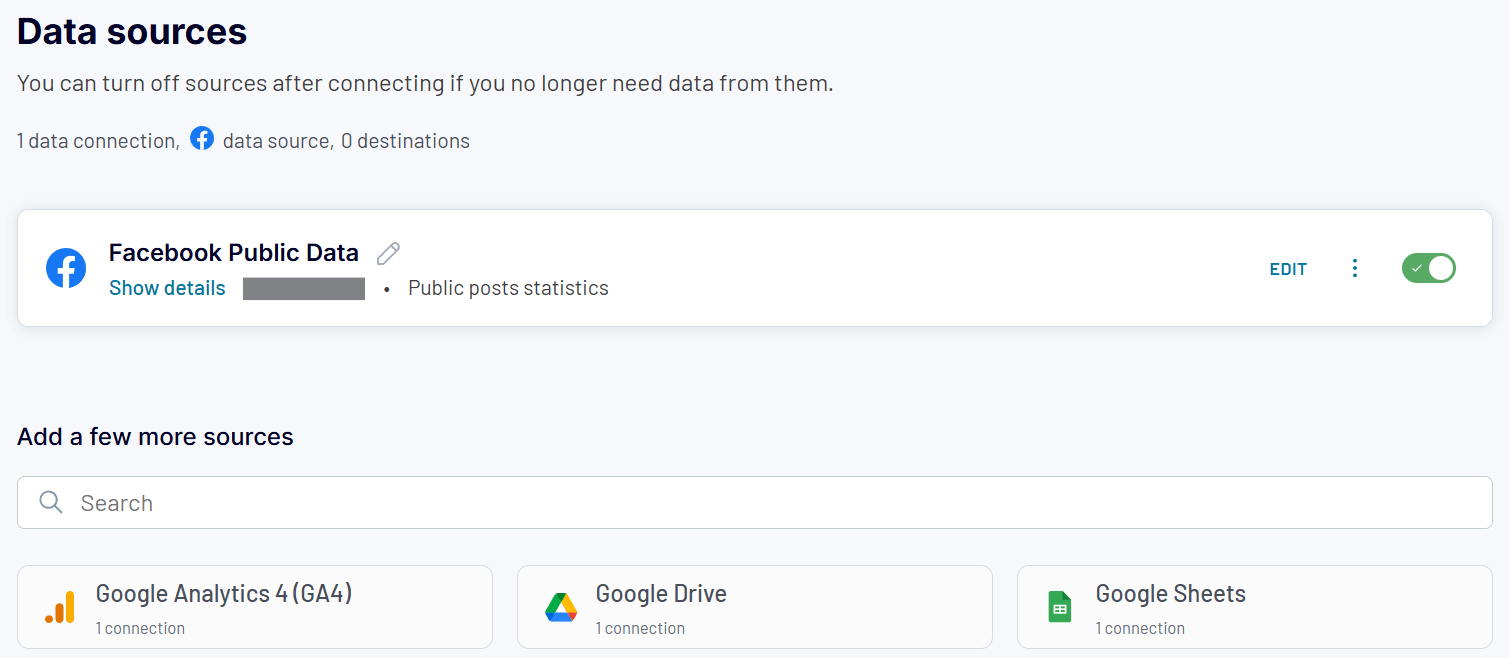The image size is (1510, 658).
Task: Click the 1 connection label under Google Sheets
Action: coord(1141,628)
